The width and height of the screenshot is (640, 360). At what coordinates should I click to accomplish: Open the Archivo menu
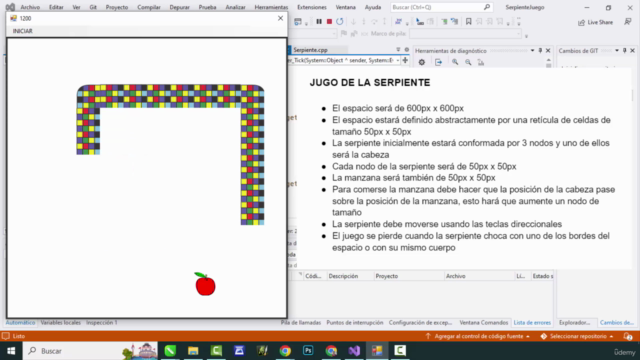(30, 7)
